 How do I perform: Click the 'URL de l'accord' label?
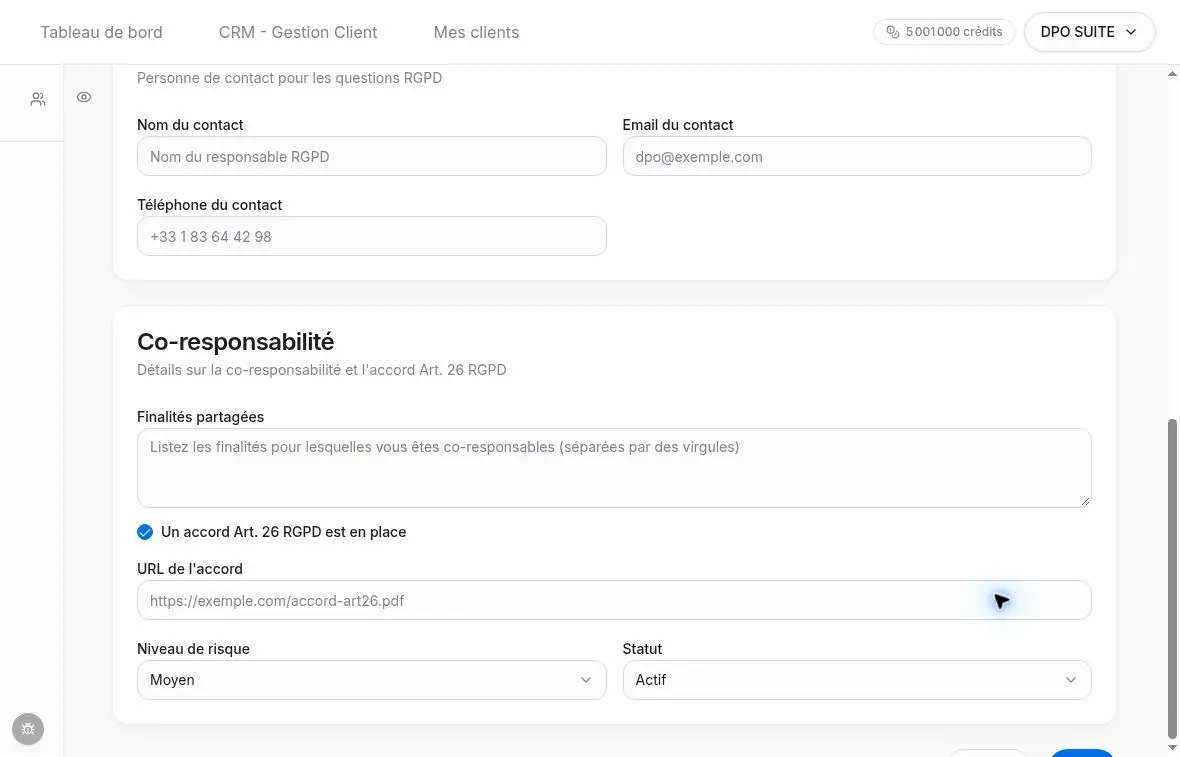[190, 569]
